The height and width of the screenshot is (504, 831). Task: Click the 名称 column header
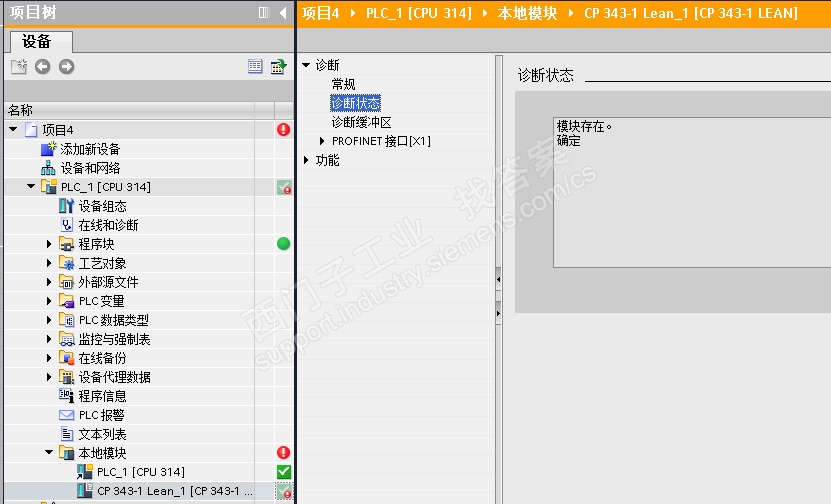(x=129, y=110)
